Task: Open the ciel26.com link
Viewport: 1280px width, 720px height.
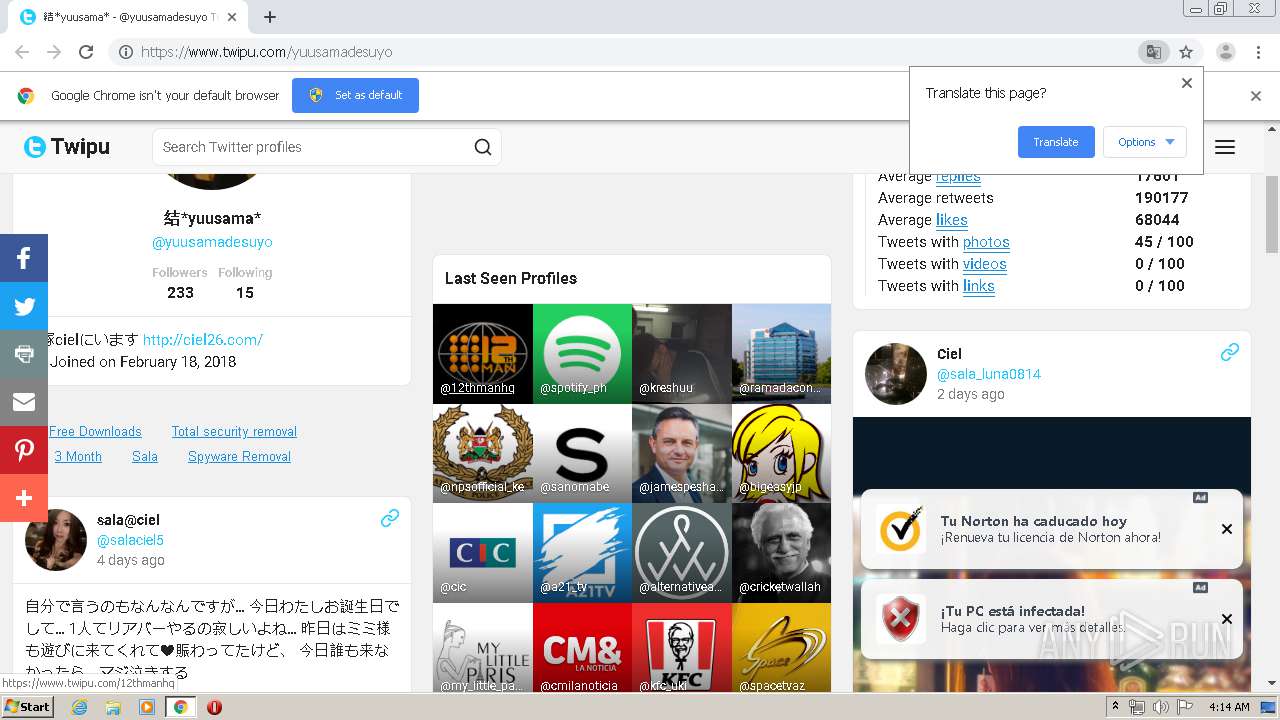Action: point(203,340)
